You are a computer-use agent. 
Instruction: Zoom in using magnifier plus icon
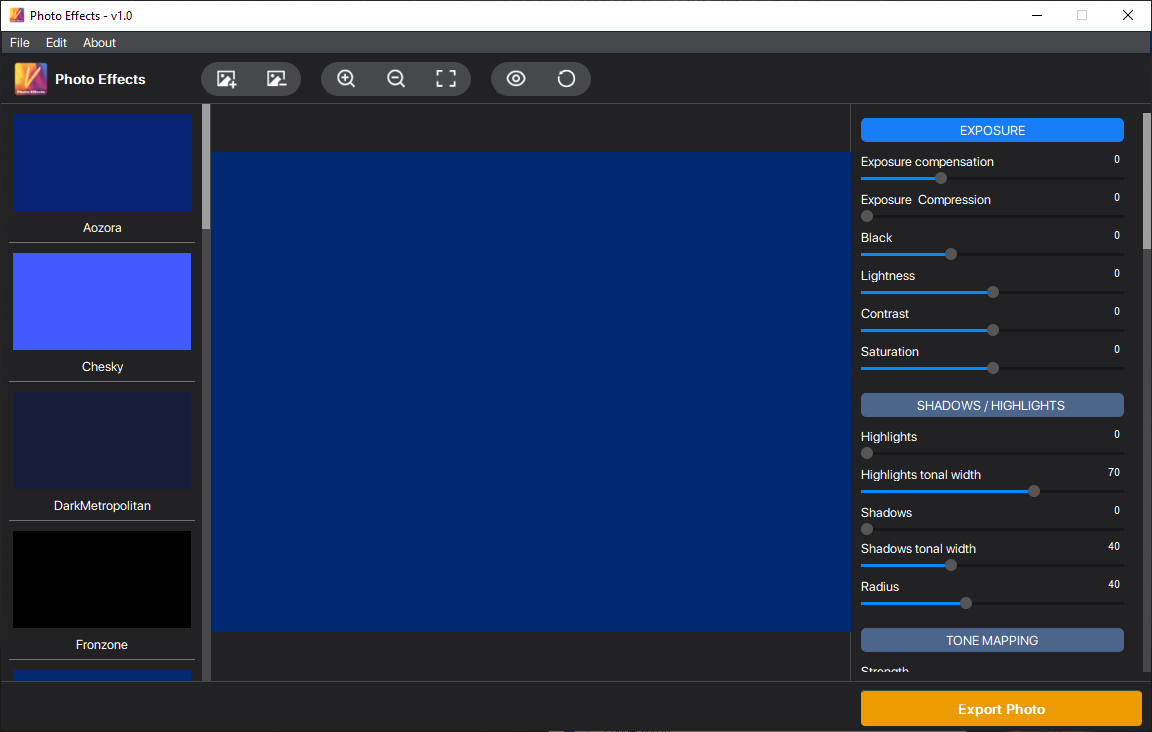click(x=346, y=79)
